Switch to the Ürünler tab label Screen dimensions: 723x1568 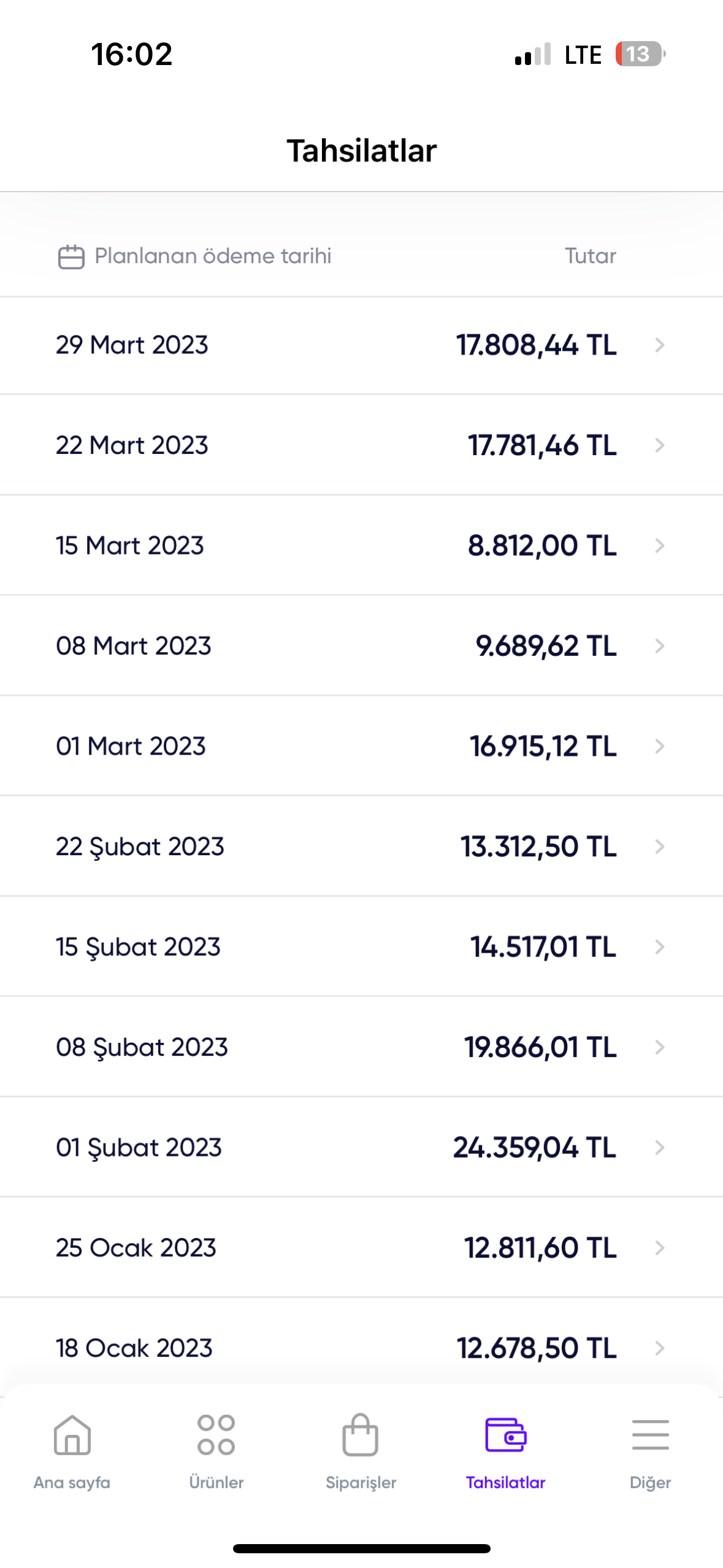(216, 1483)
